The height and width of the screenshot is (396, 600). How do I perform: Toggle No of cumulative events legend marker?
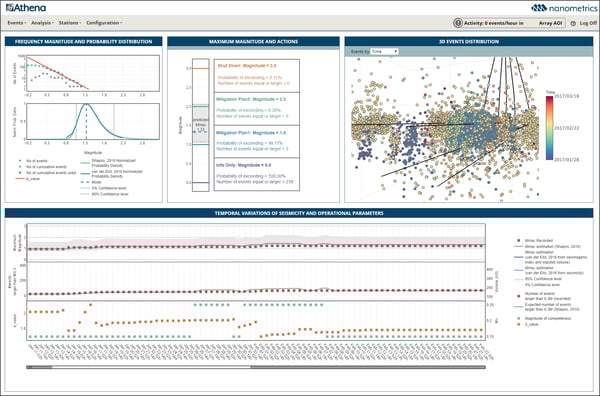[x=20, y=167]
